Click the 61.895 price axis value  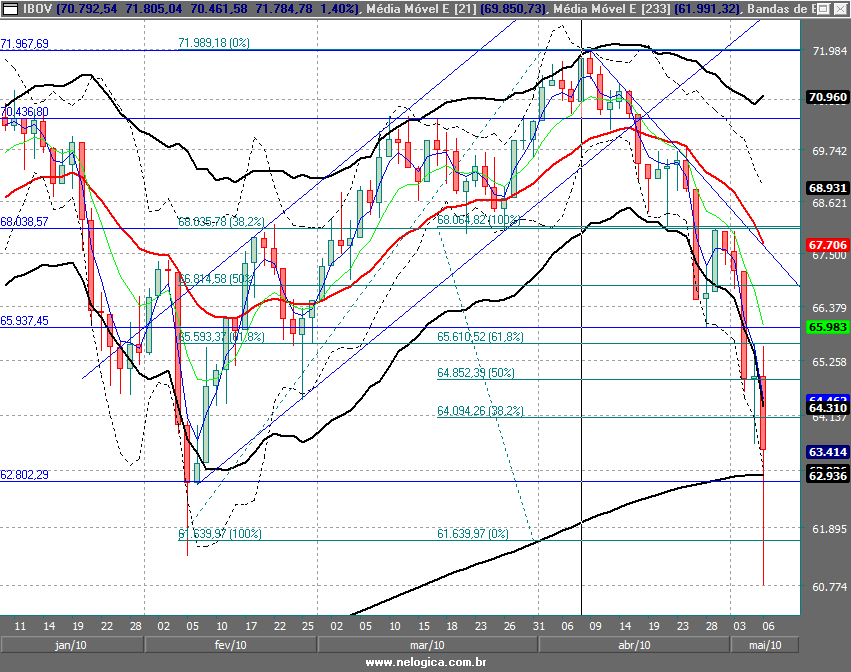829,529
